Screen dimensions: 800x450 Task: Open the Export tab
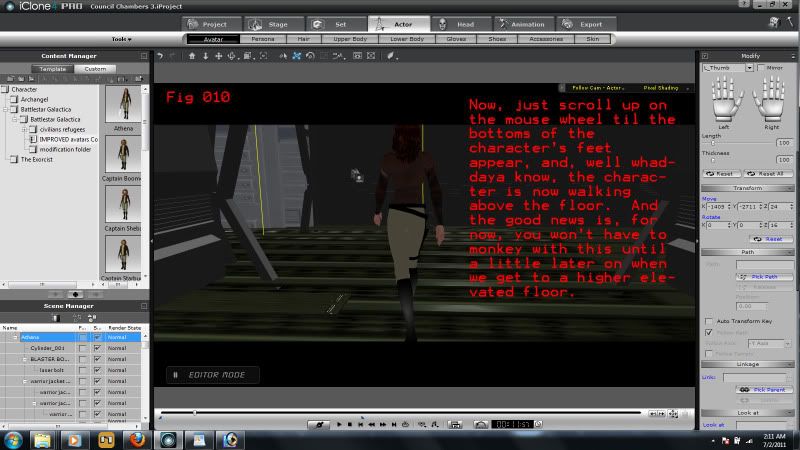click(x=585, y=24)
